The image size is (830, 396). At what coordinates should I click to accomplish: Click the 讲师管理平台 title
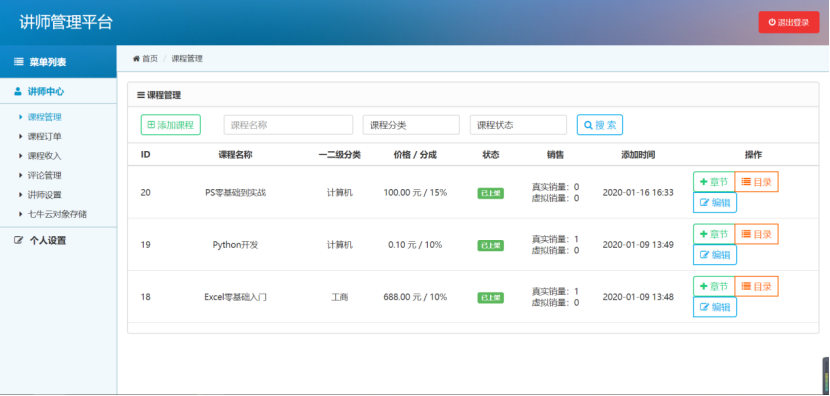66,23
